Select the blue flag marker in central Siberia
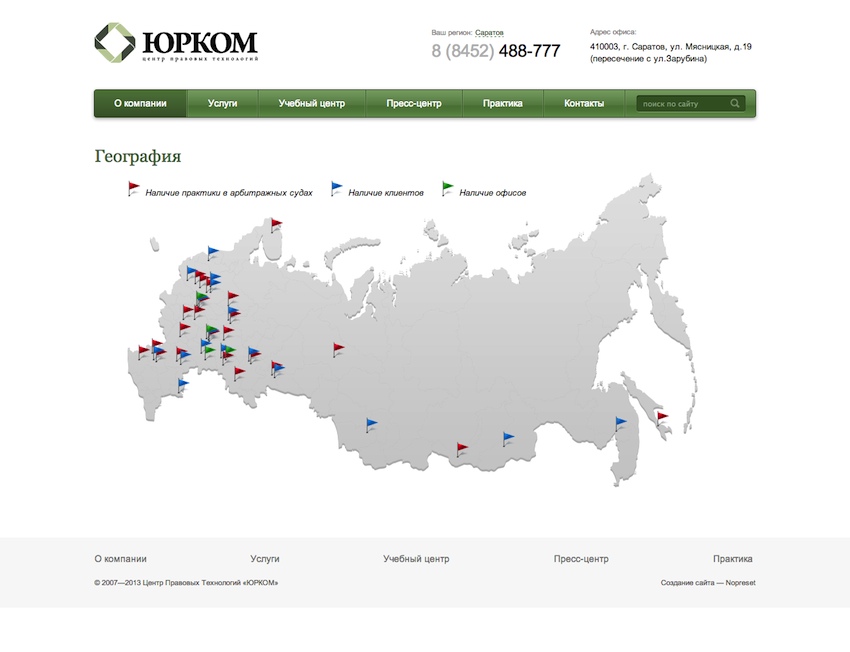Screen dimensions: 850x652 click(x=370, y=421)
